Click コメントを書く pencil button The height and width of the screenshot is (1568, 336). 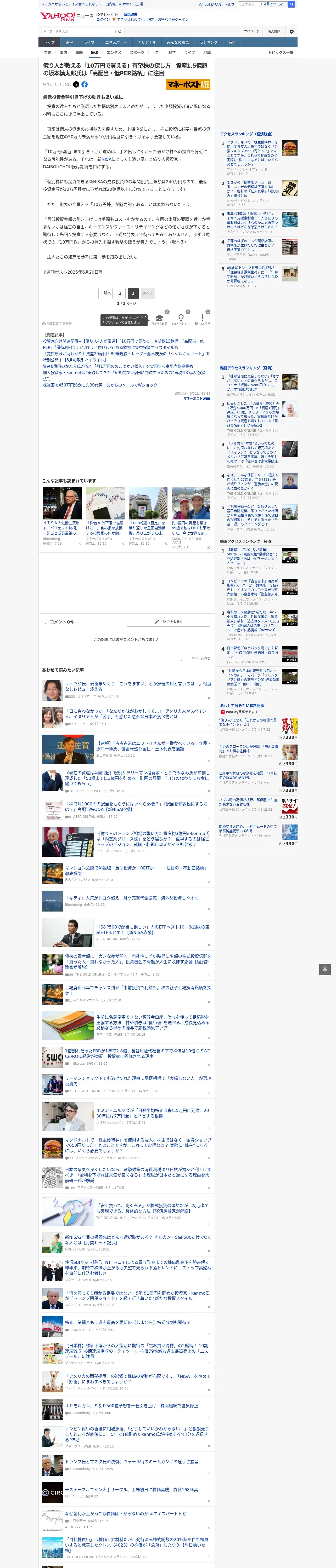(169, 621)
